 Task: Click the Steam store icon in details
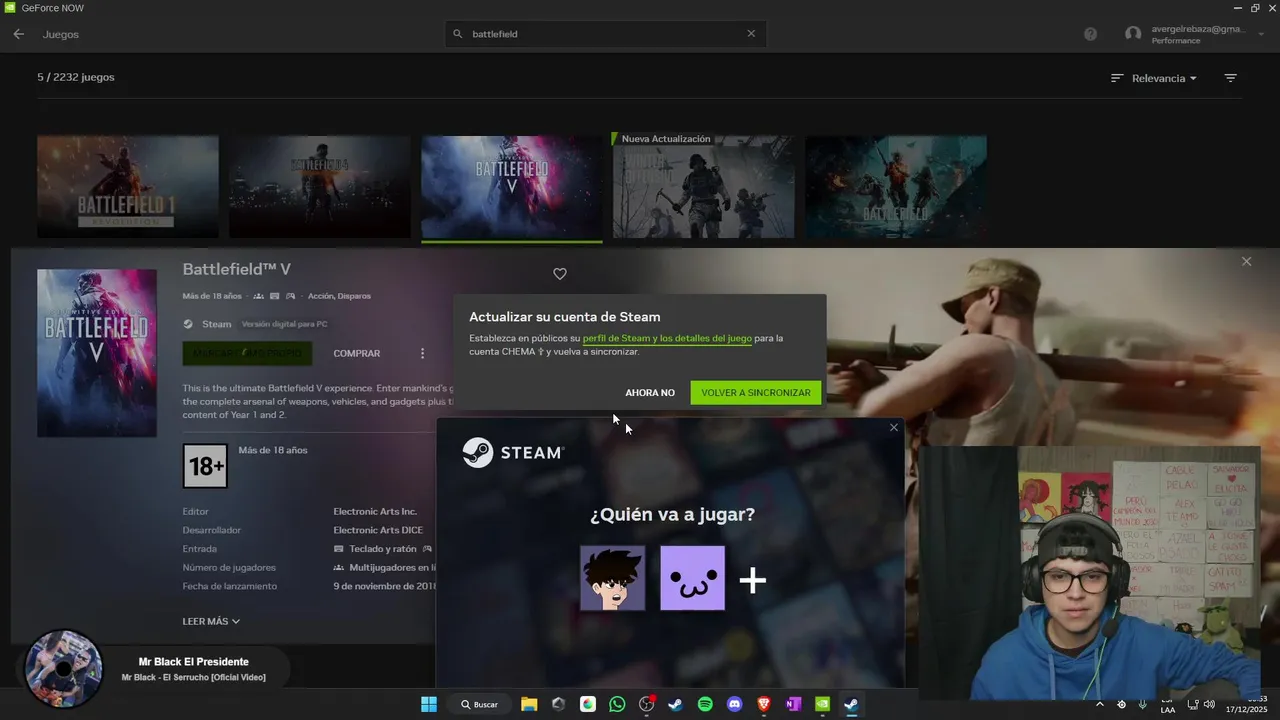188,324
